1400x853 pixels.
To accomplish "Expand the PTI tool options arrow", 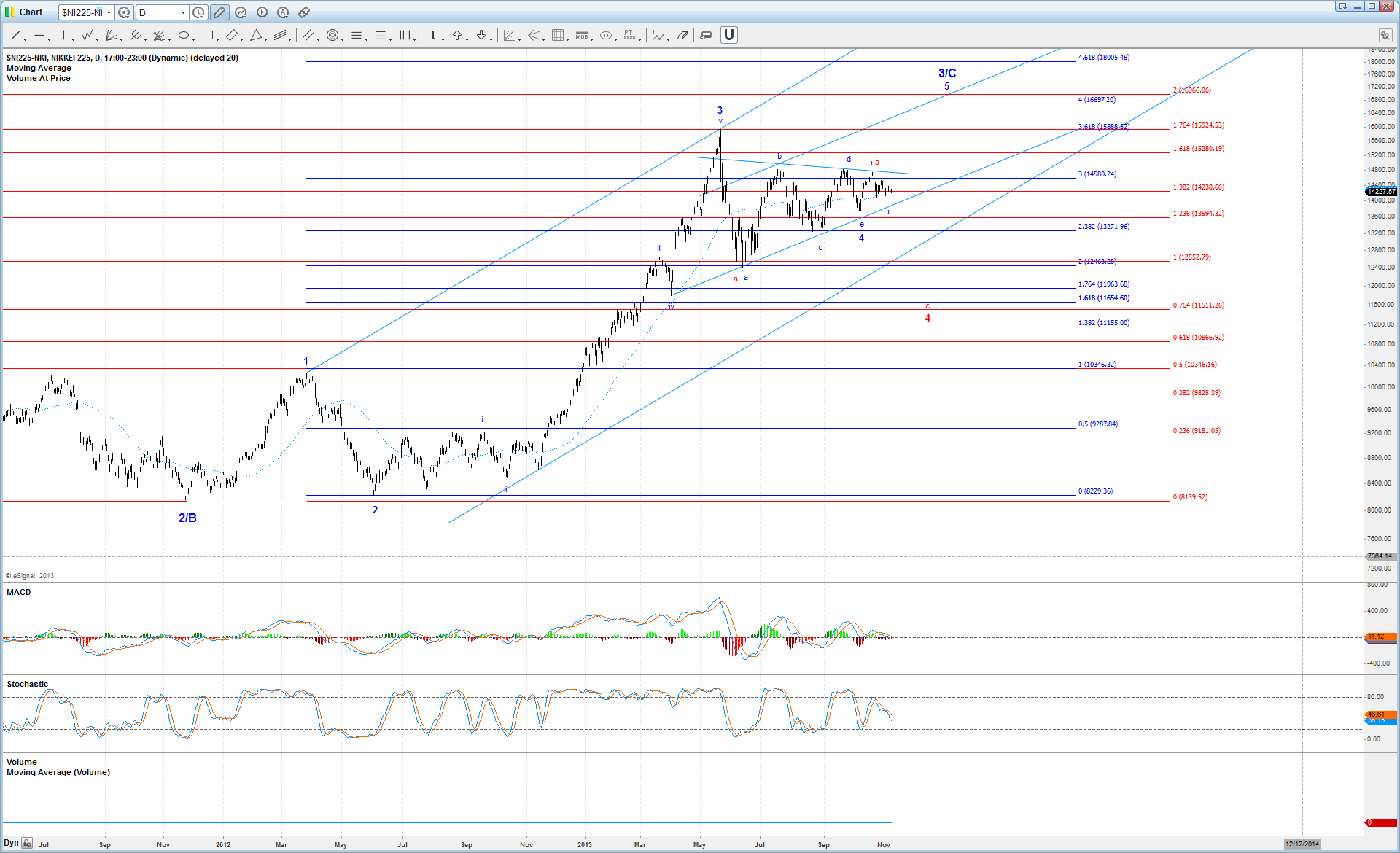I will pyautogui.click(x=639, y=38).
